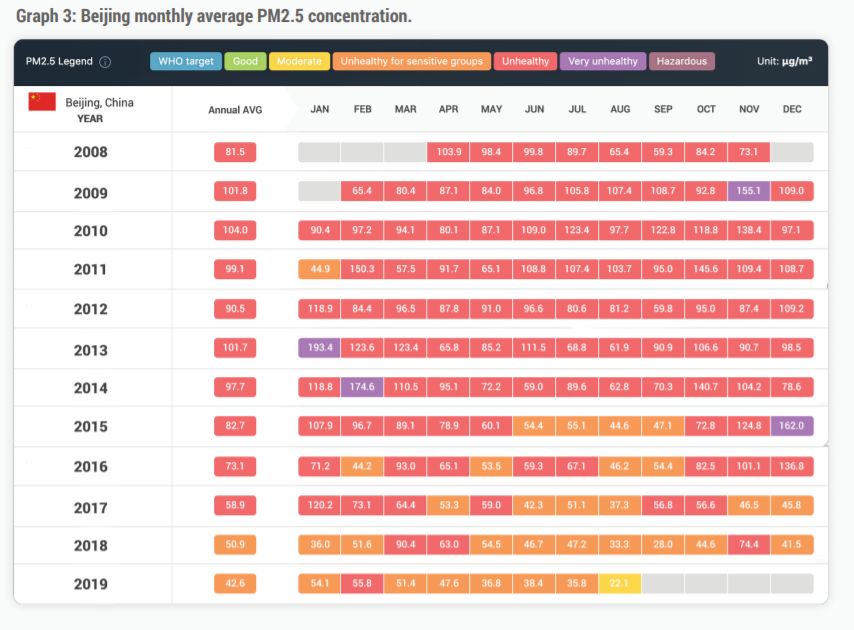Viewport: 854px width, 630px height.
Task: Click the 2010 annual average 104.0
Action: pos(235,230)
